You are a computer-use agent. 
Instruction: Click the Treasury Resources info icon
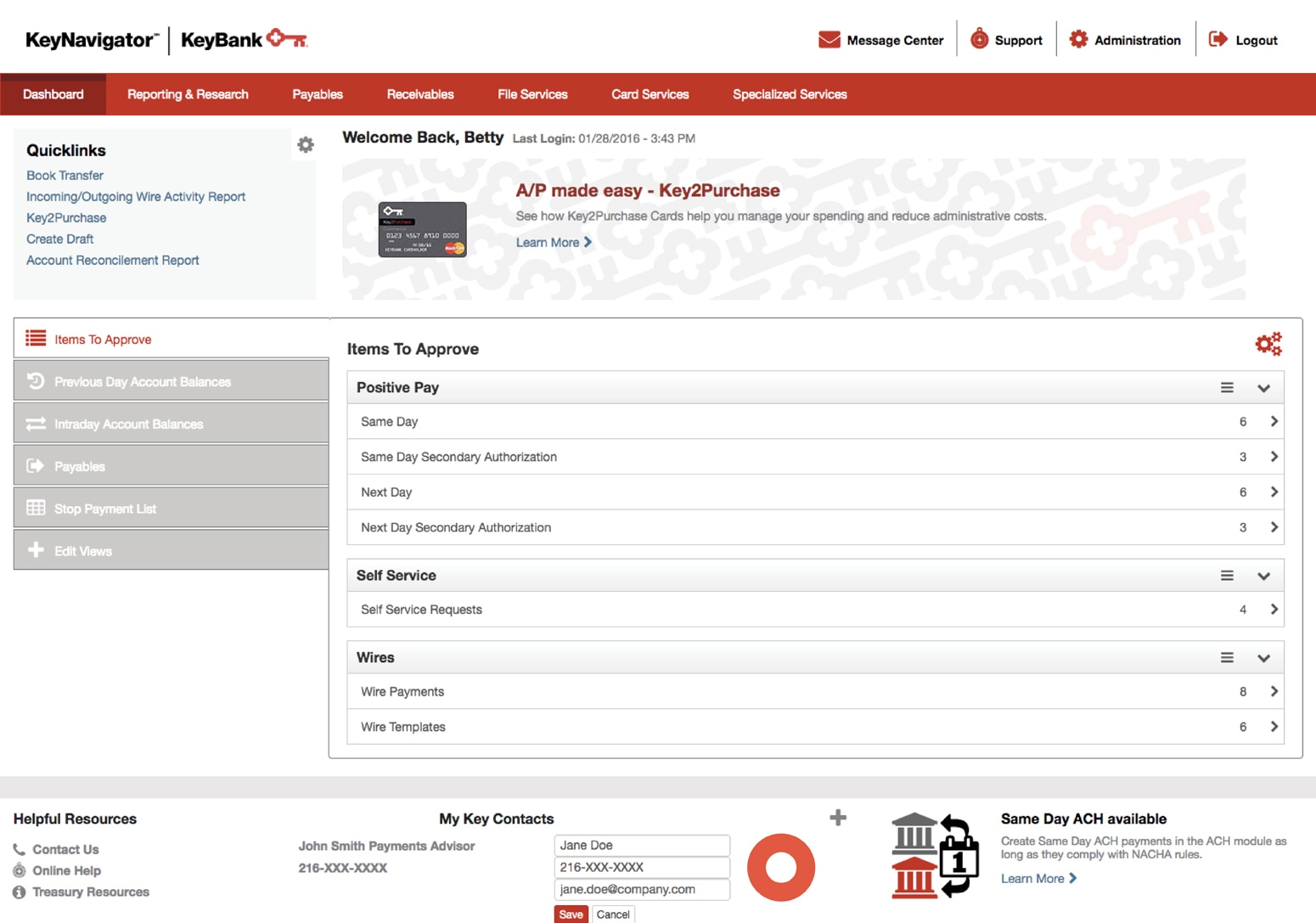(x=19, y=892)
